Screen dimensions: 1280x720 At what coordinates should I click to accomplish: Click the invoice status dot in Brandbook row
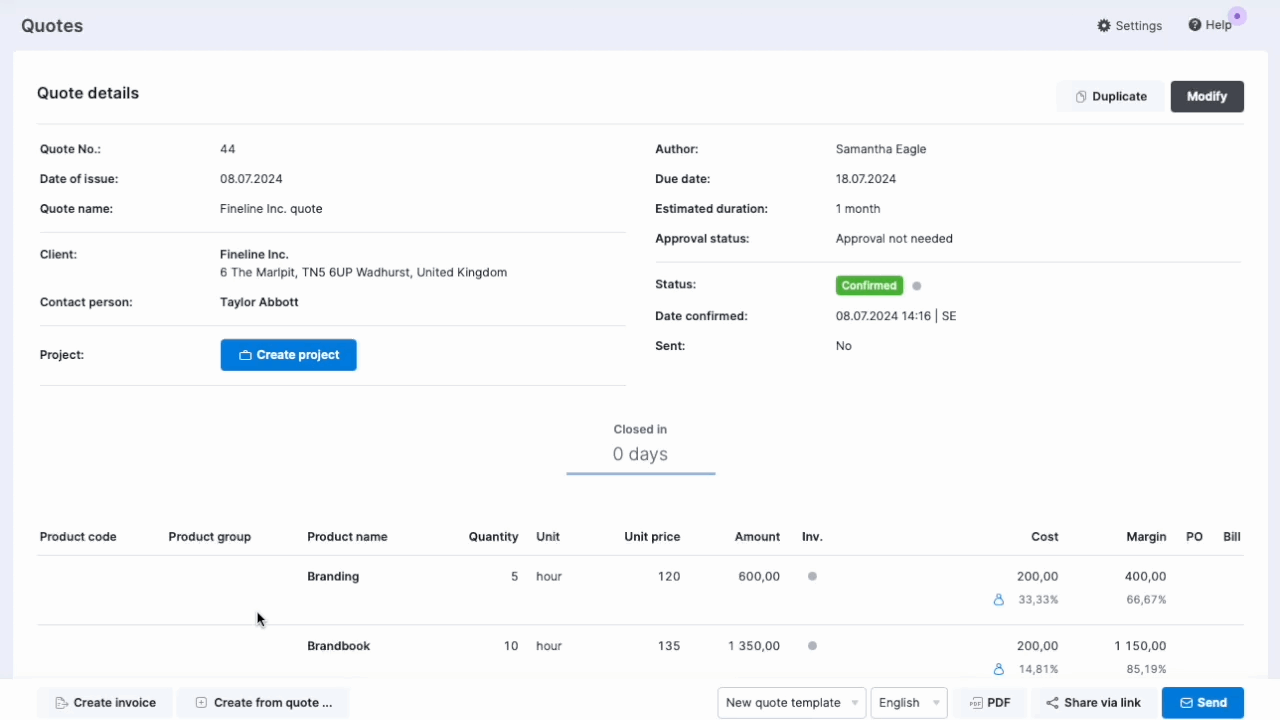pyautogui.click(x=812, y=646)
